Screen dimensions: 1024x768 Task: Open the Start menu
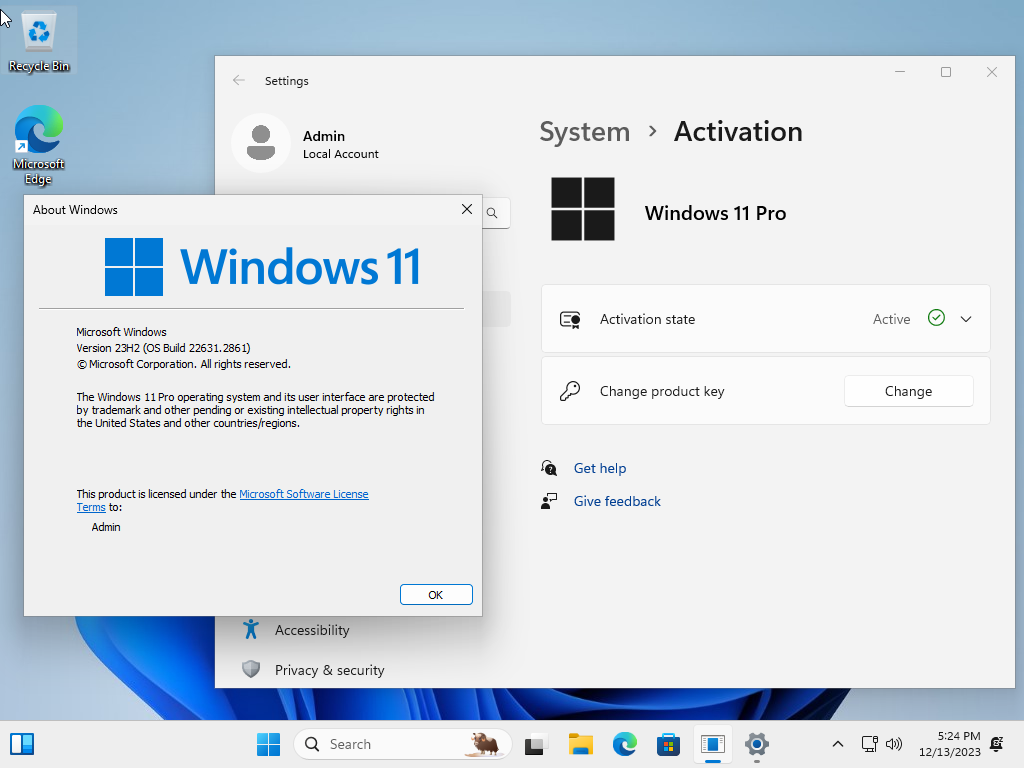tap(268, 744)
